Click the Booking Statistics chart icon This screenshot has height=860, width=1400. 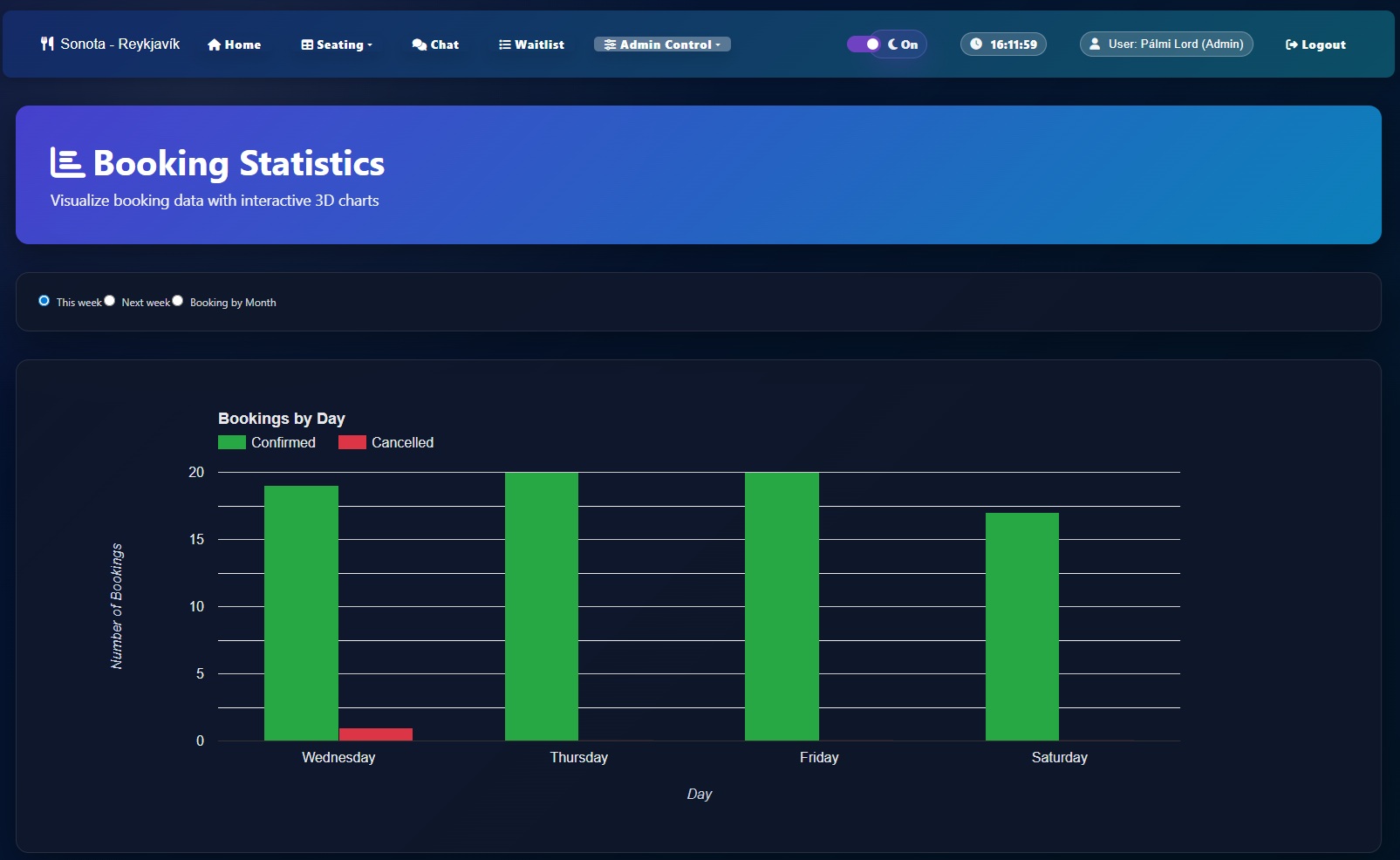[x=67, y=163]
